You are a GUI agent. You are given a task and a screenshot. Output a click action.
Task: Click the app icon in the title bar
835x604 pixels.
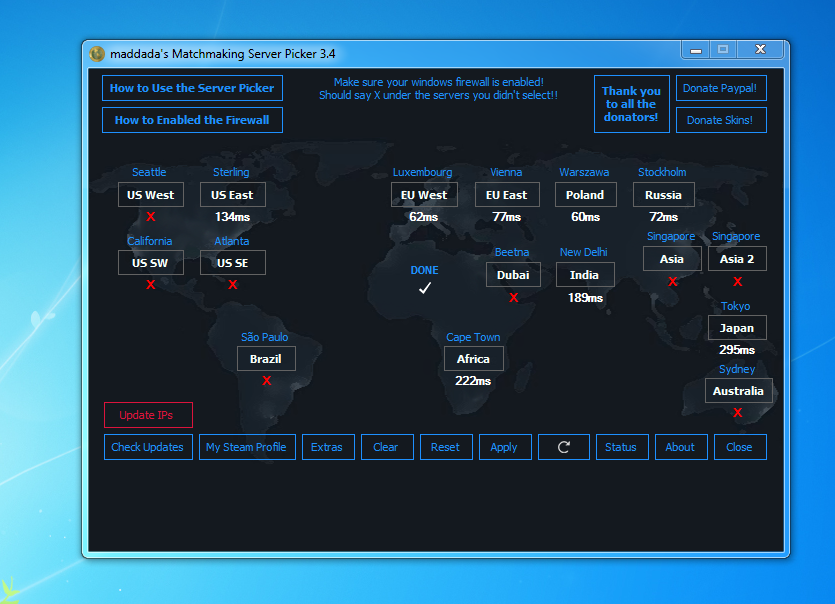pos(97,53)
